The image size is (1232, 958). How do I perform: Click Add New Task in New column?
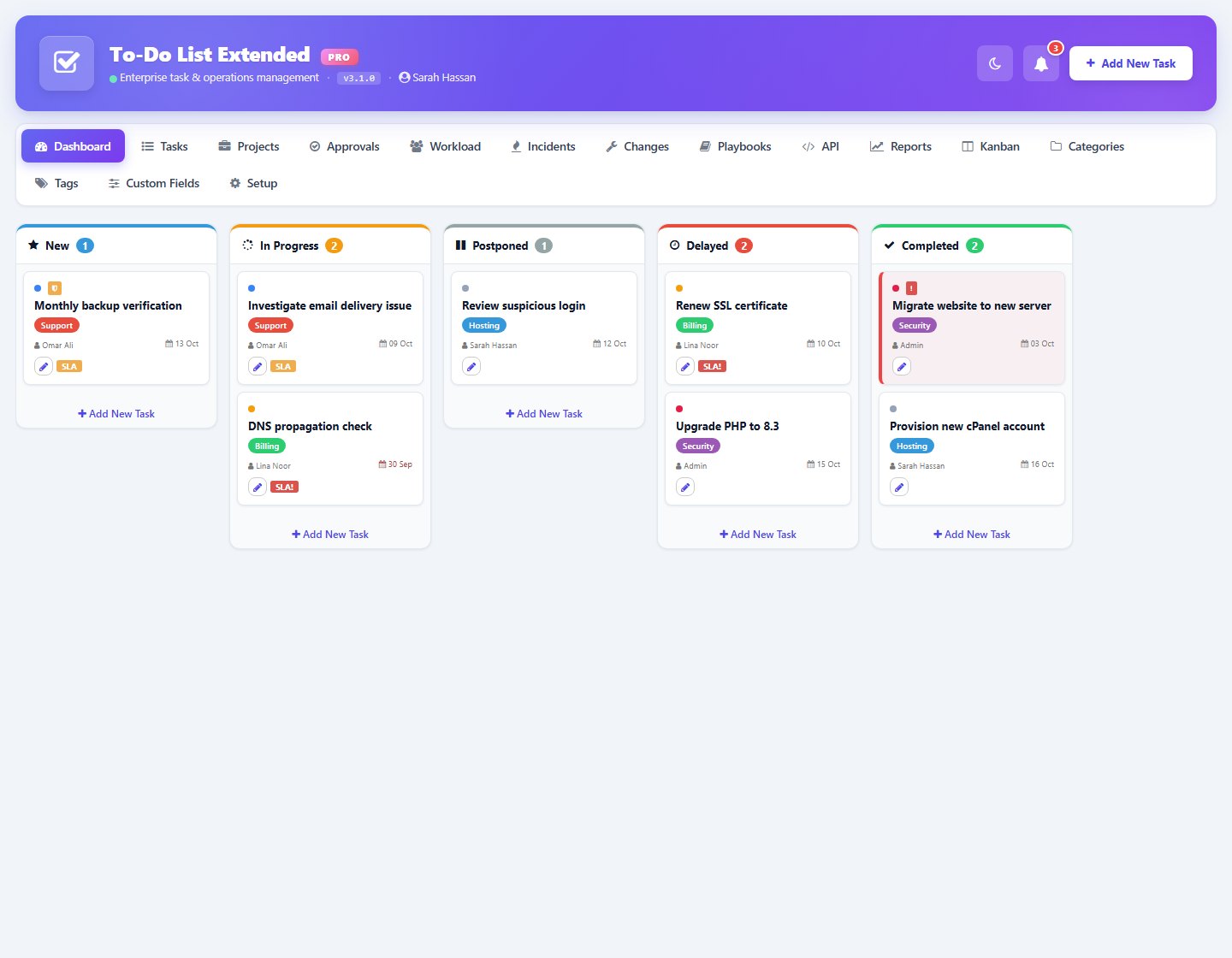116,414
